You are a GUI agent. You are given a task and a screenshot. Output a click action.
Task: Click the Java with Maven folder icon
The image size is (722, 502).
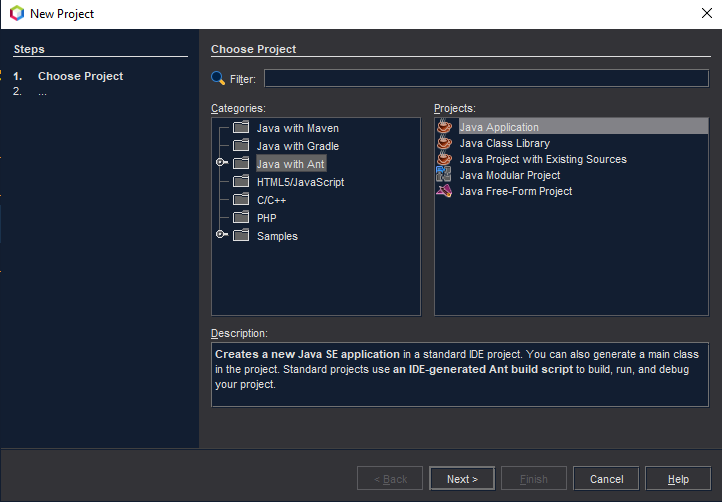[240, 128]
